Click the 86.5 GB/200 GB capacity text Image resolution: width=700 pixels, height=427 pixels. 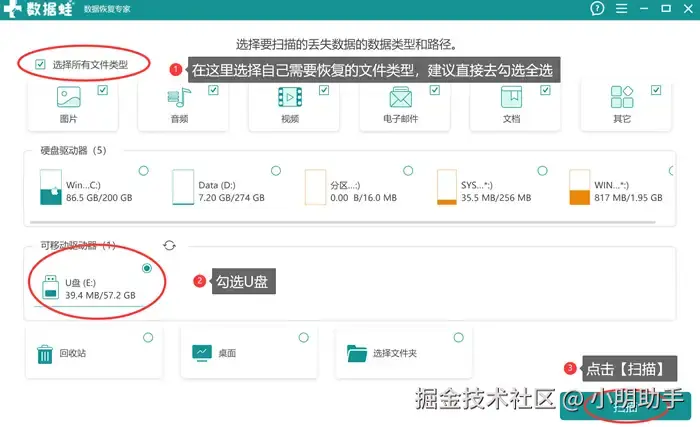click(99, 197)
